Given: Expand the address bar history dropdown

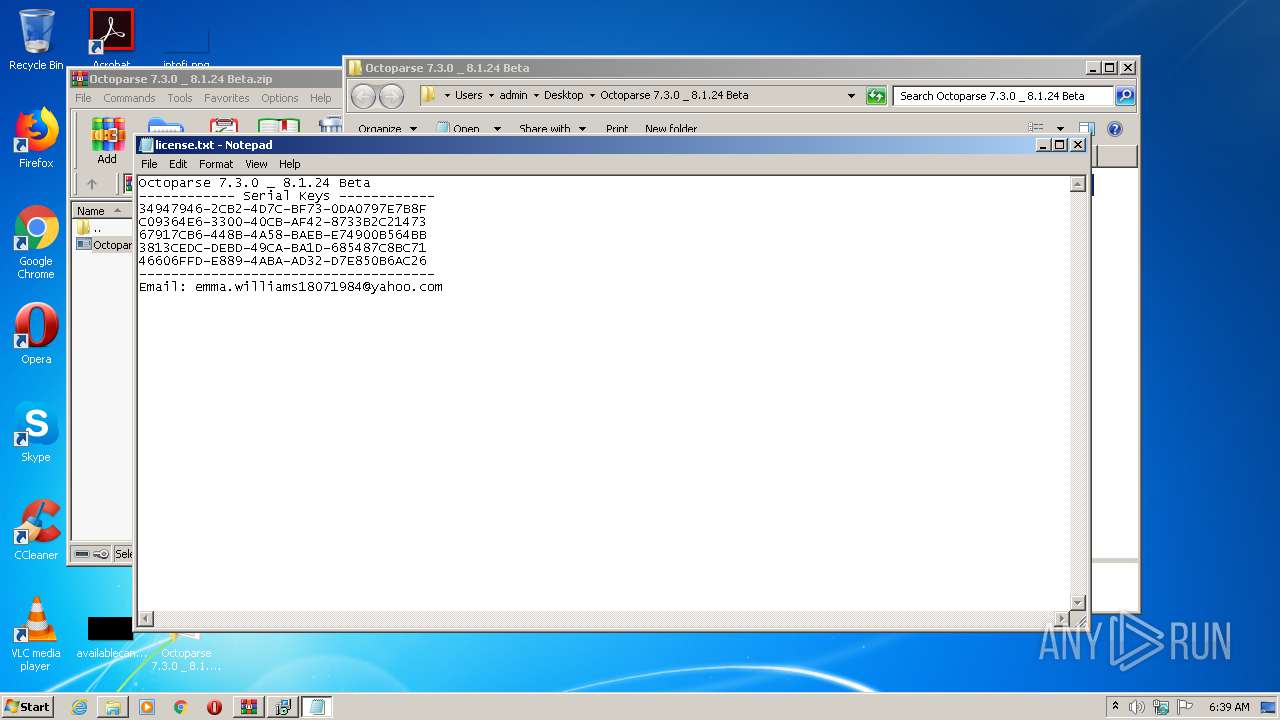Looking at the screenshot, I should click(x=851, y=96).
